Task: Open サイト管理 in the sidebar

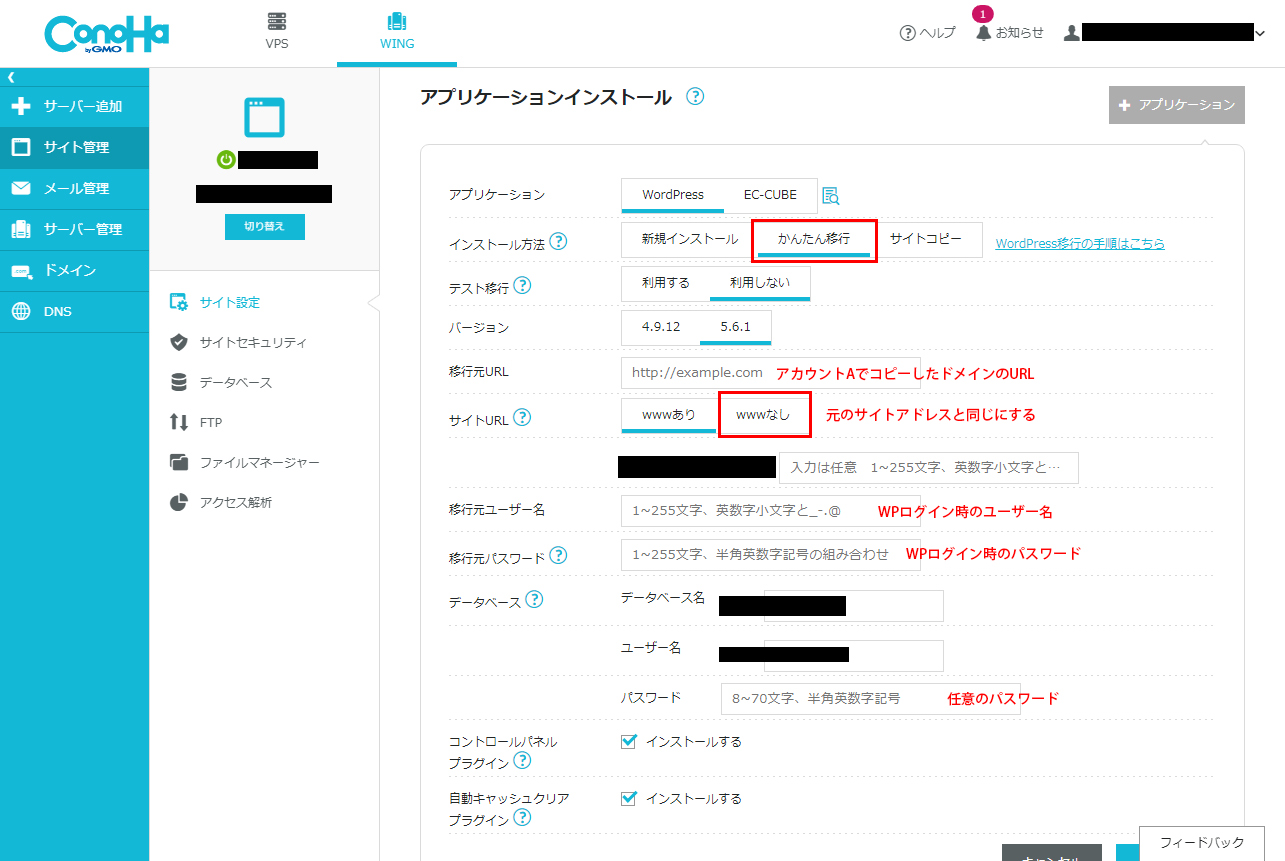Action: 74,147
